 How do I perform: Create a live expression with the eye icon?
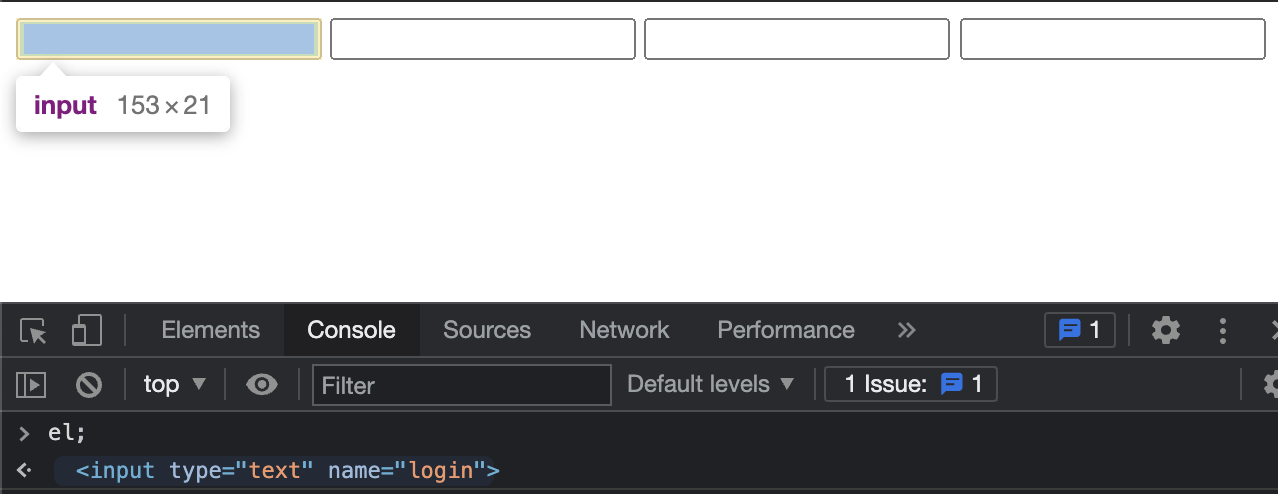pos(262,384)
